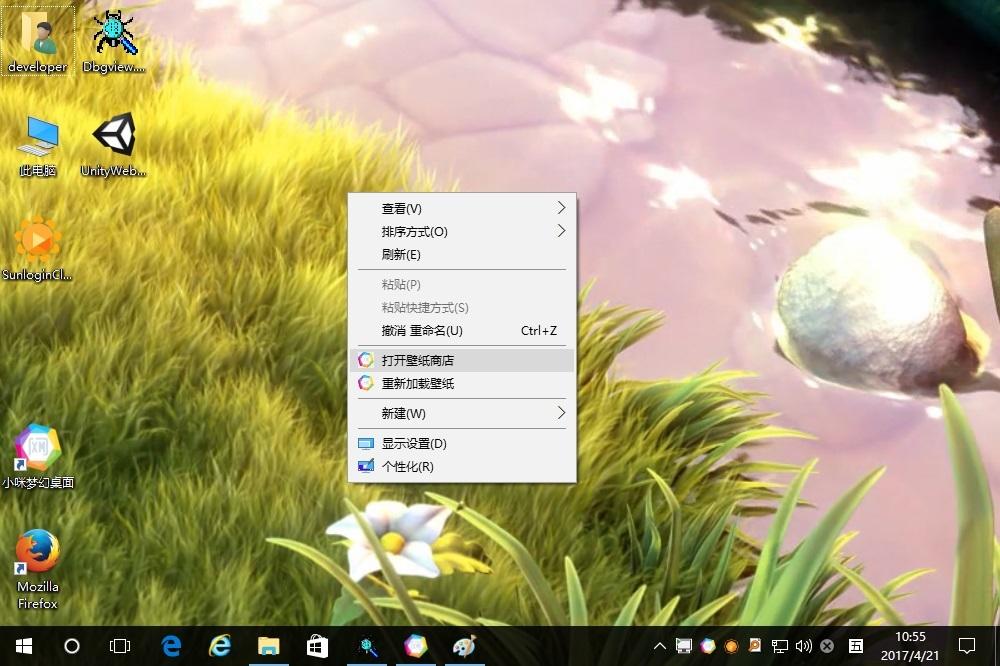Click the gray X circle tray icon

point(827,646)
